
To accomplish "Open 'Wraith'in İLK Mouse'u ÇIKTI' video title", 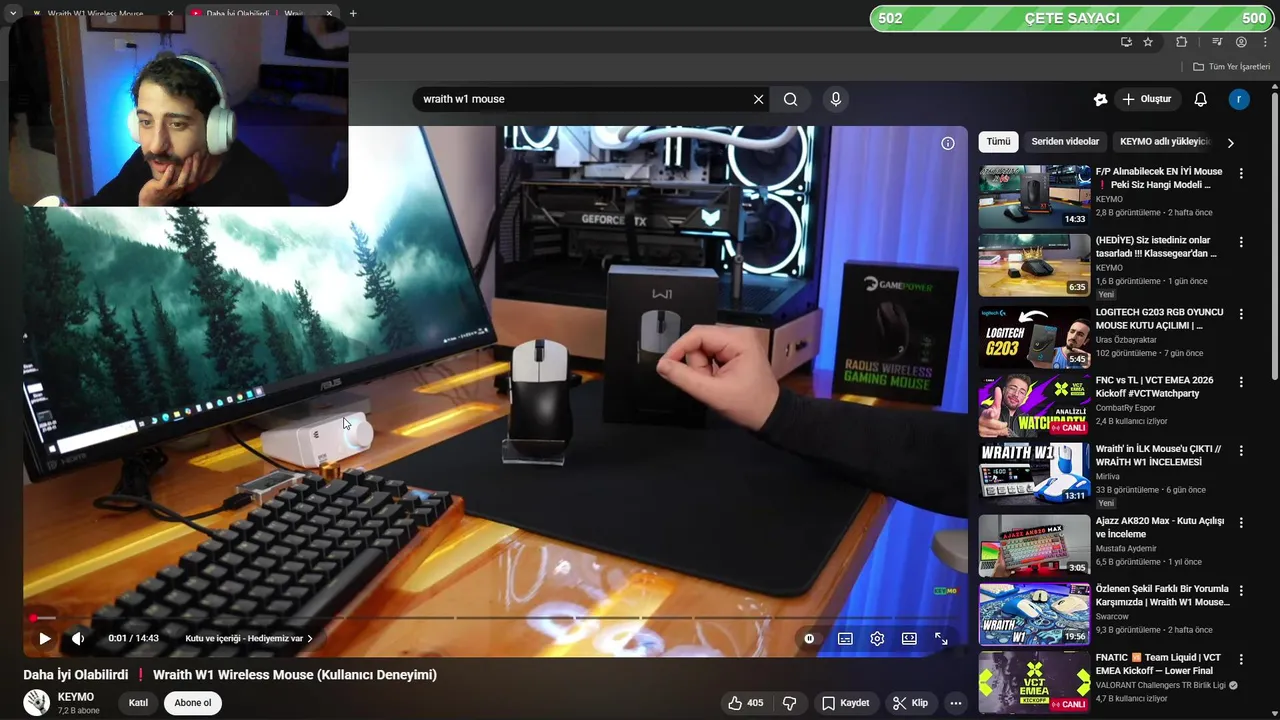I will tap(1158, 455).
